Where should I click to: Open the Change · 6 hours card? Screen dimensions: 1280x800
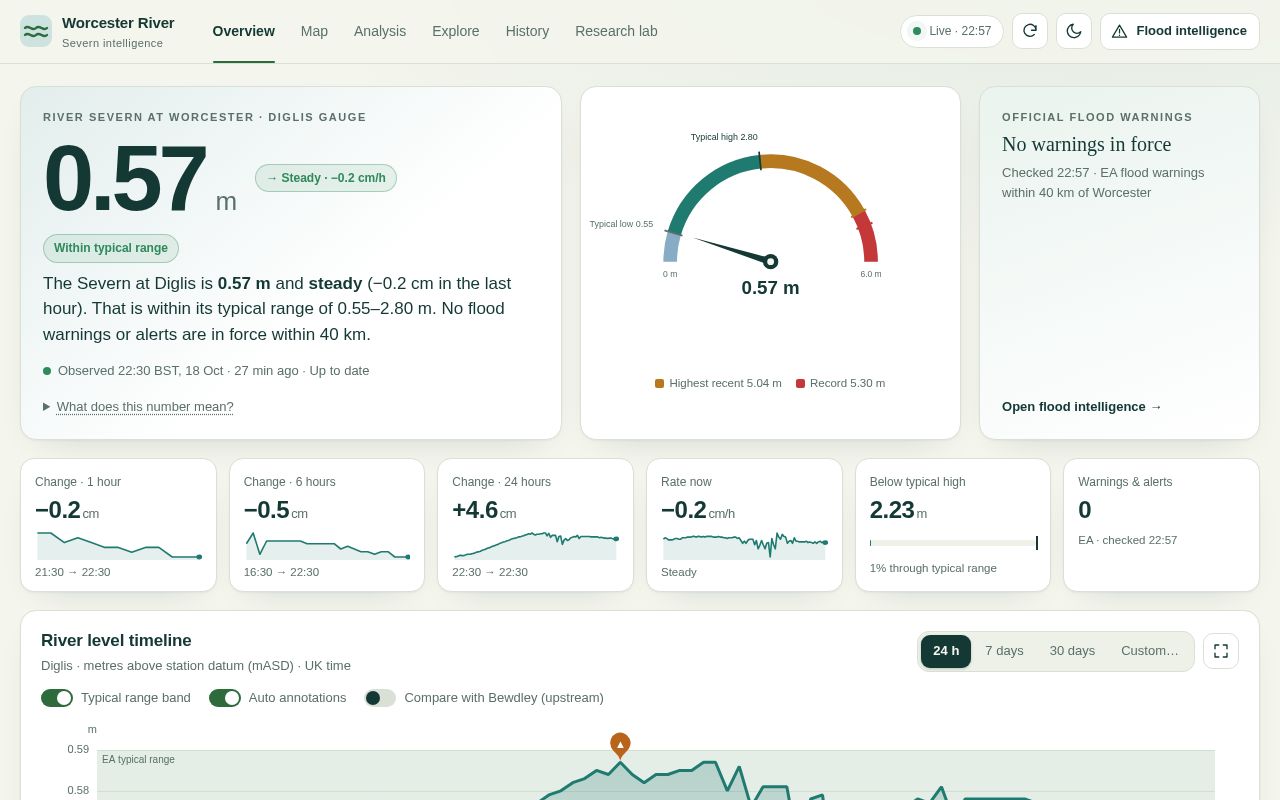327,525
